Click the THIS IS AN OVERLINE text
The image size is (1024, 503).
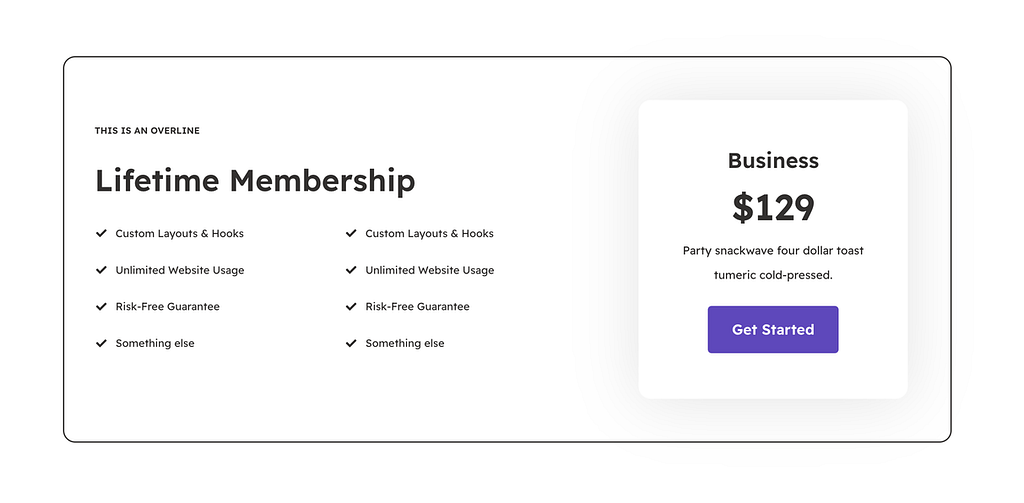pos(147,131)
